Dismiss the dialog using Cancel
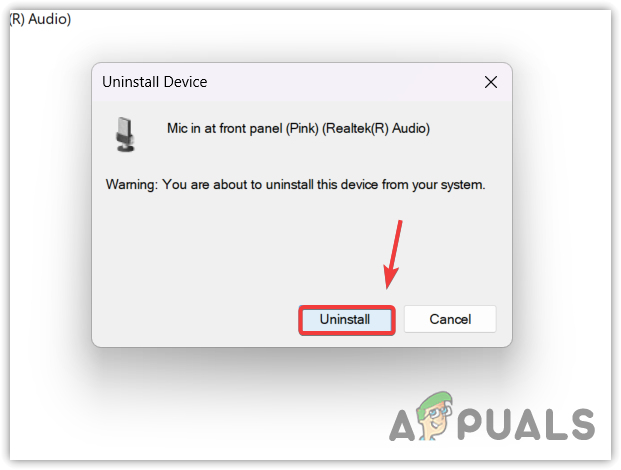The height and width of the screenshot is (470, 621). point(450,319)
